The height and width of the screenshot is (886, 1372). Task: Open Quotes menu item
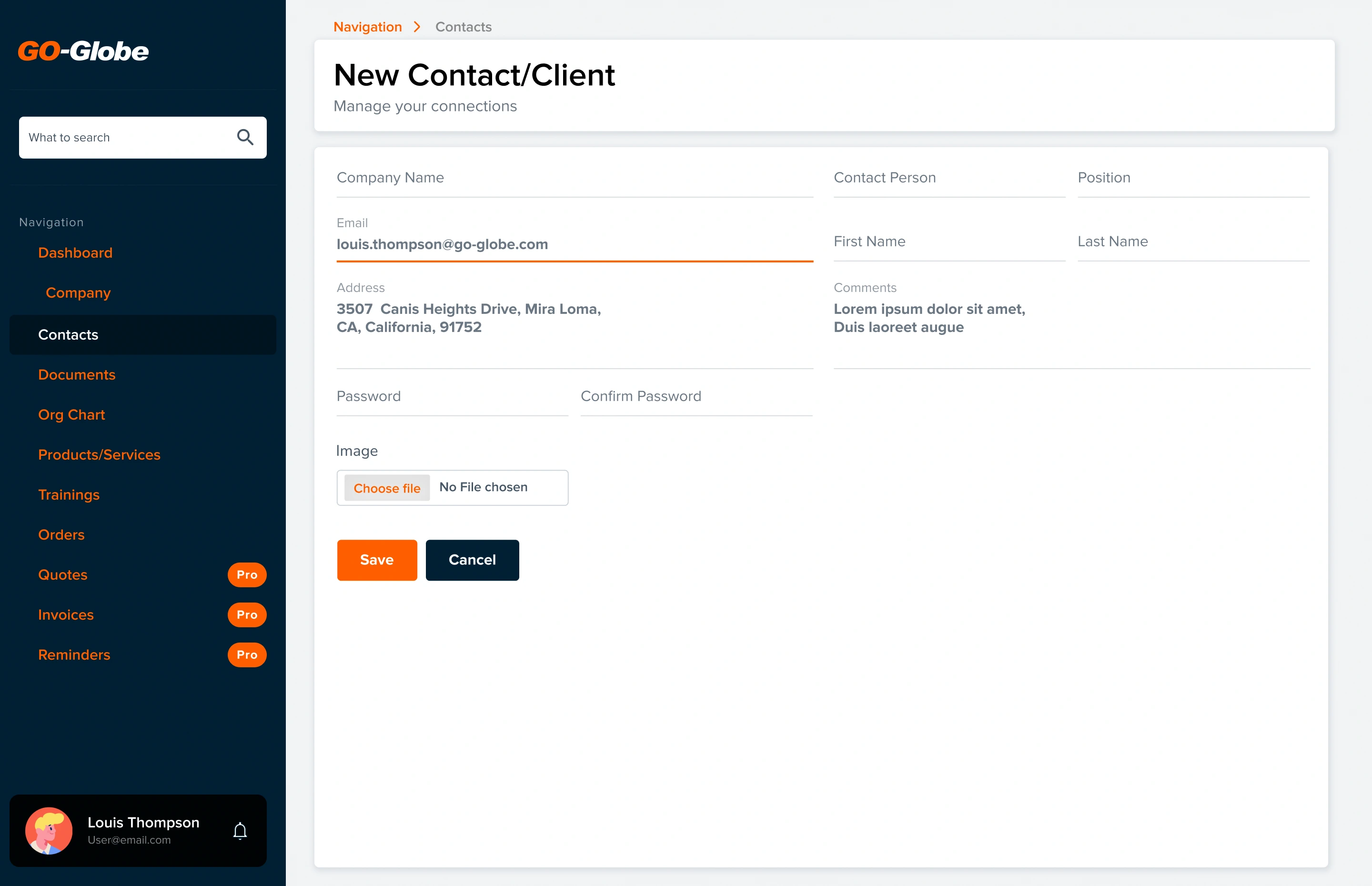63,575
